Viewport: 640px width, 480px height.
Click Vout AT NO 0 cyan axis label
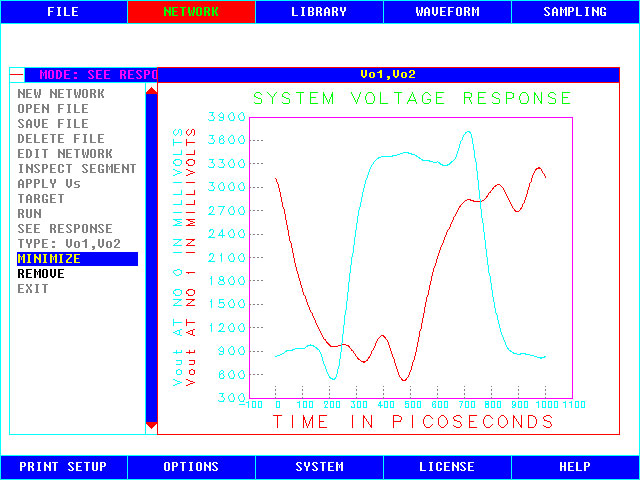178,257
